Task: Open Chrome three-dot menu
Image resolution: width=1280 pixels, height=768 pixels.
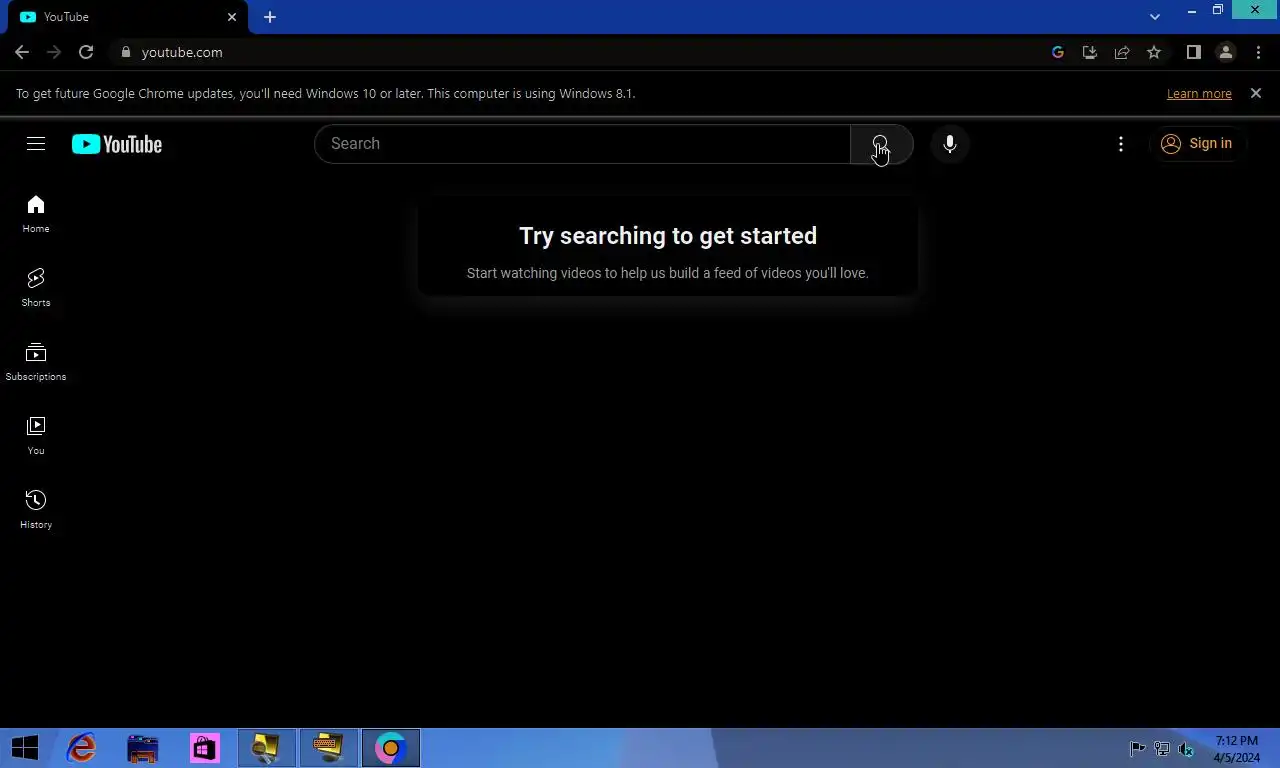Action: pos(1258,52)
